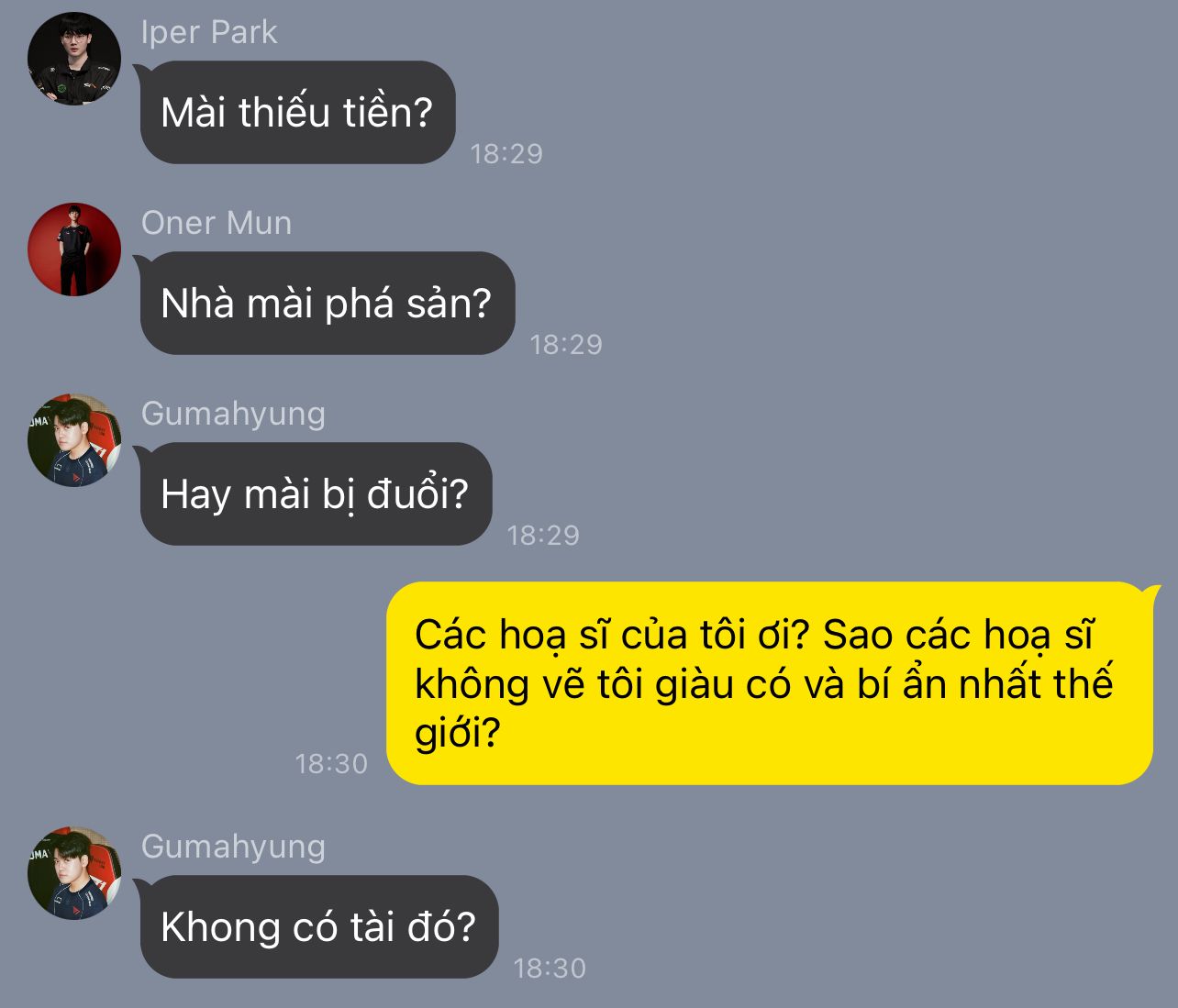Tap the sender name Oner Mun
Image resolution: width=1178 pixels, height=1008 pixels.
(x=217, y=223)
